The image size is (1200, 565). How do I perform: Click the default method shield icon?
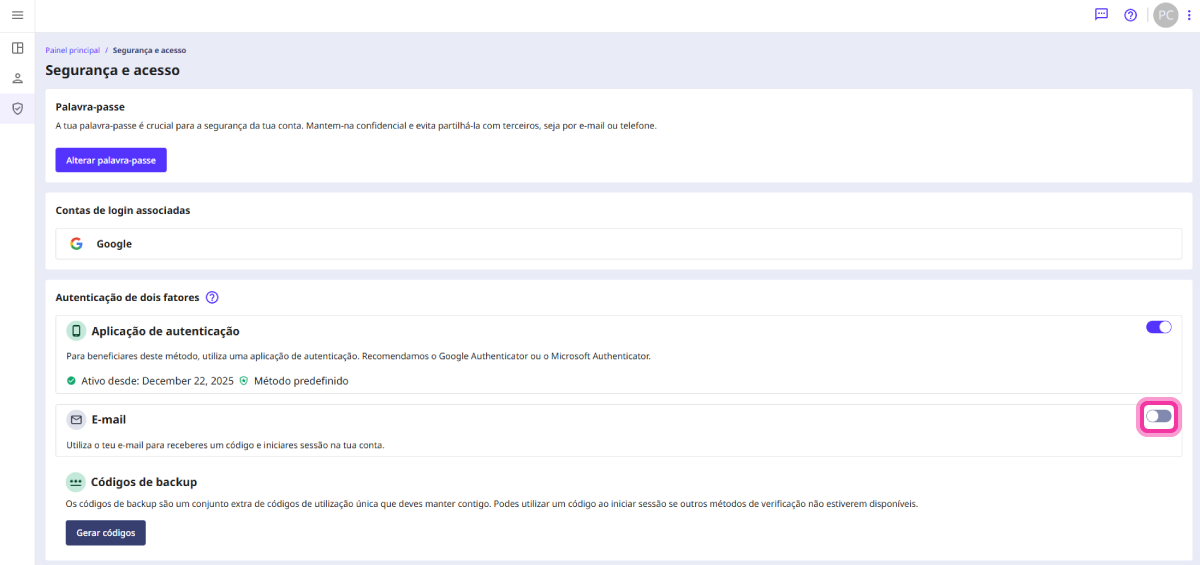243,381
